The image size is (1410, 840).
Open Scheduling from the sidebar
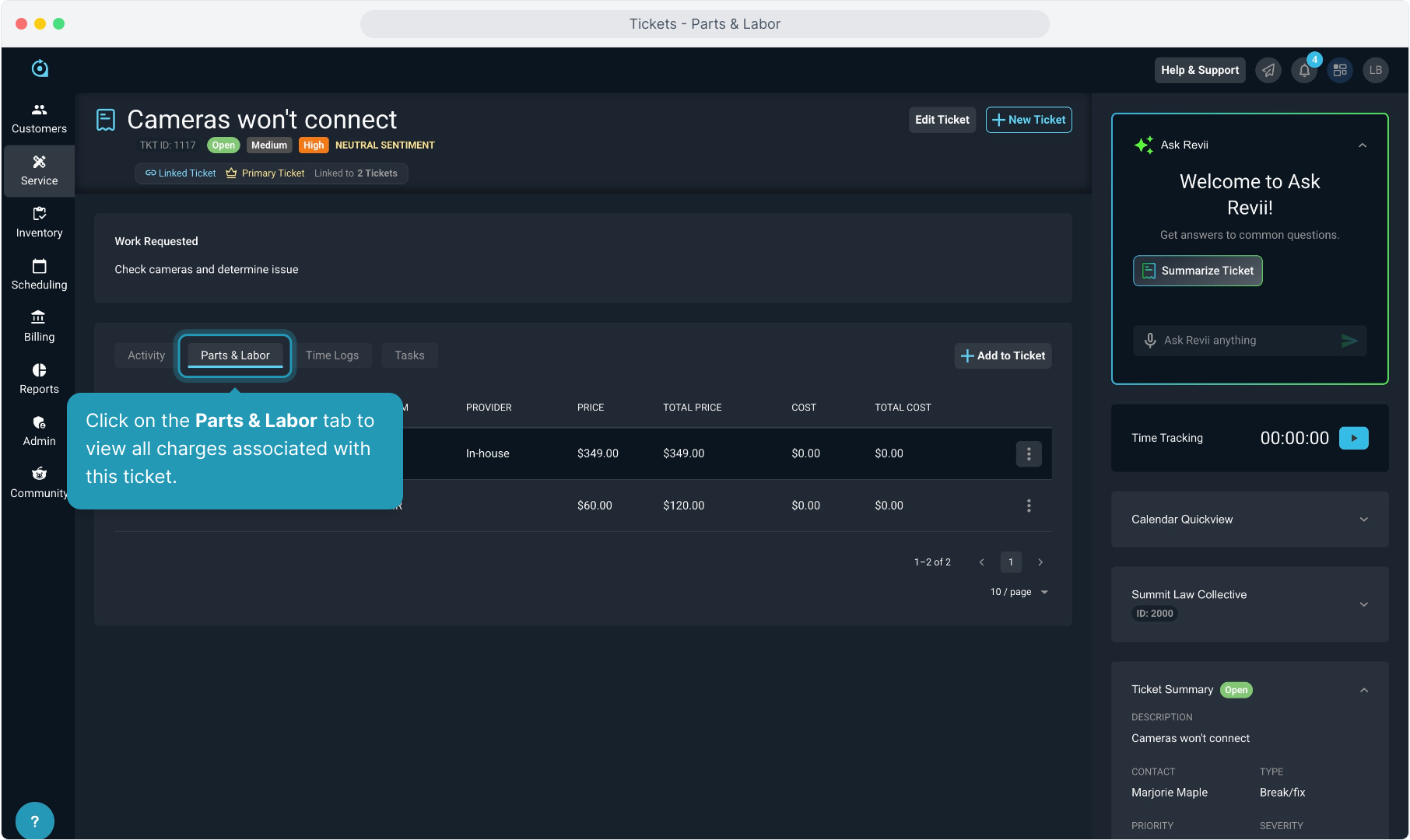tap(39, 275)
